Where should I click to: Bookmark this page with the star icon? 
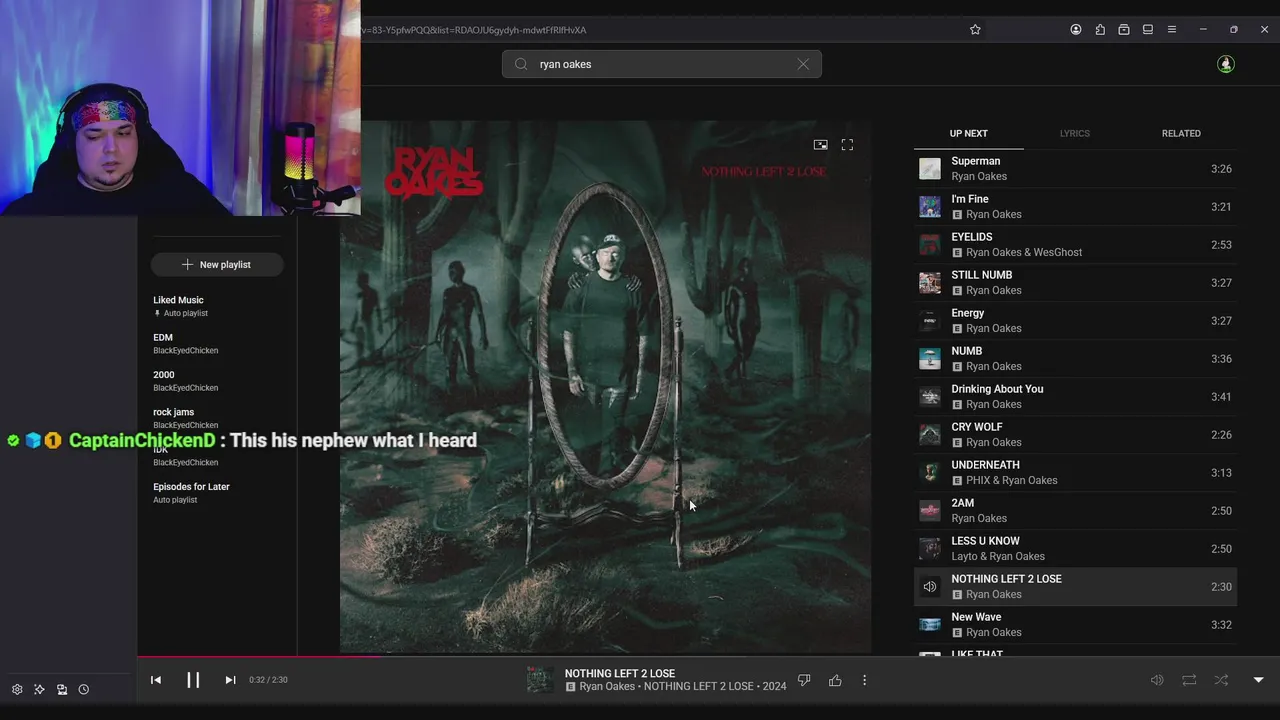pos(975,30)
